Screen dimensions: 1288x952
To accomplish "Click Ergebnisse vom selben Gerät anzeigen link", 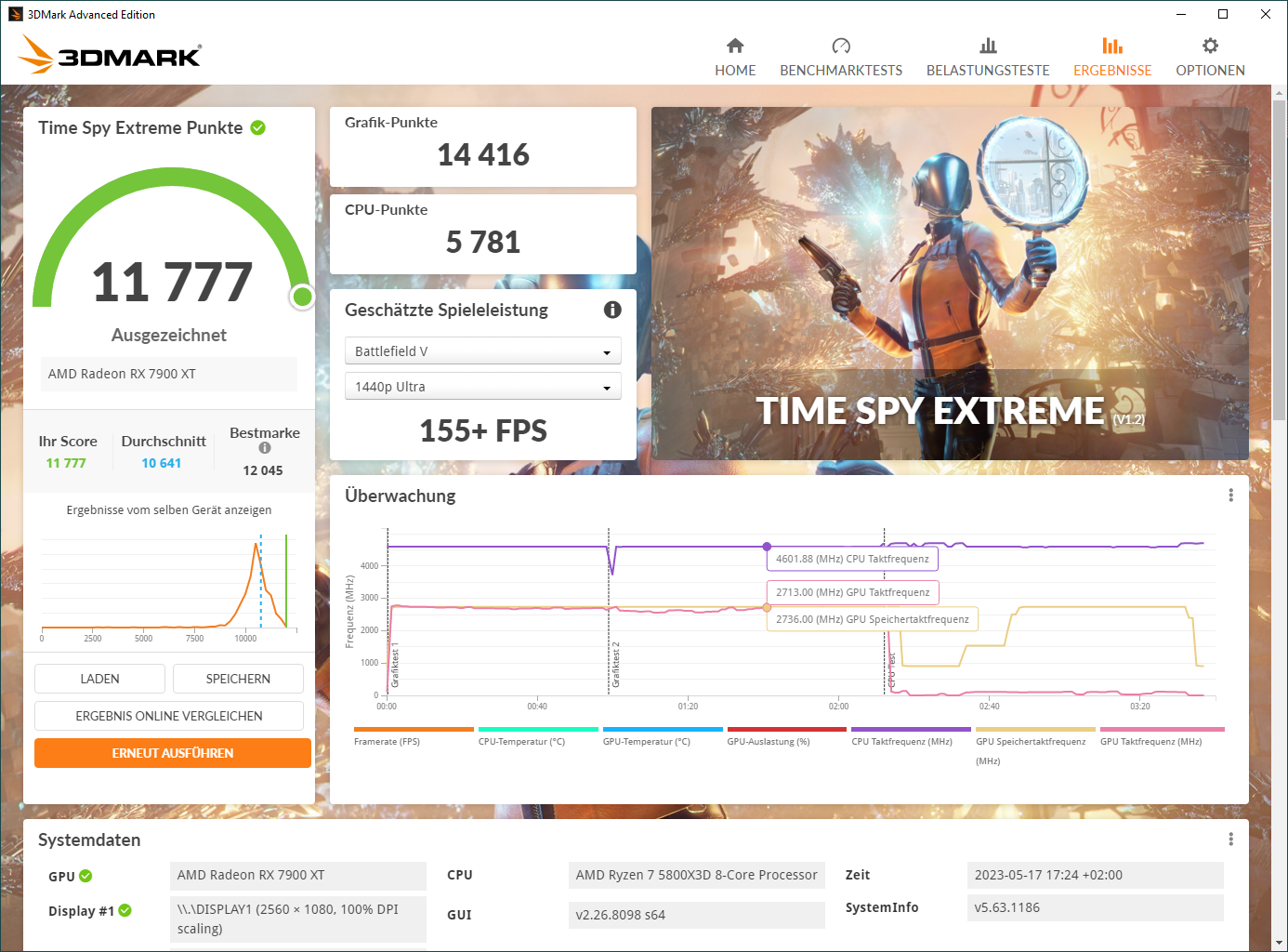I will (169, 509).
